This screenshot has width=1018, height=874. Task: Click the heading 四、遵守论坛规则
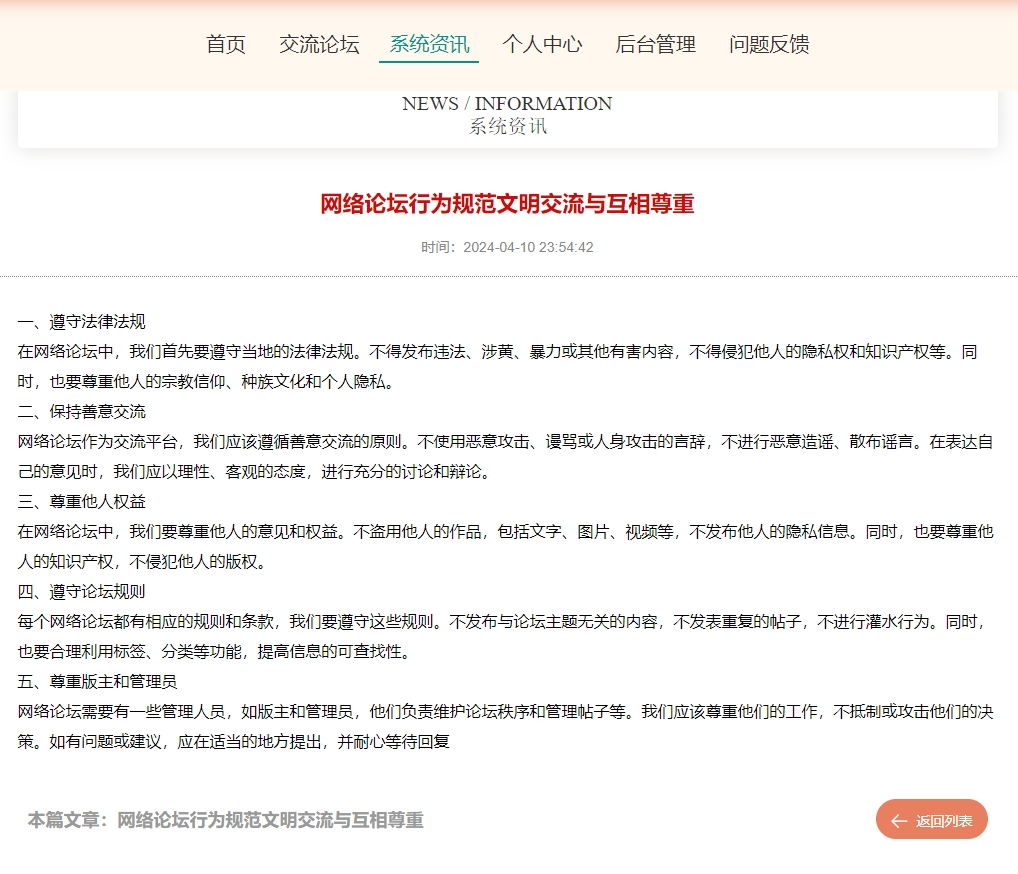coord(81,592)
